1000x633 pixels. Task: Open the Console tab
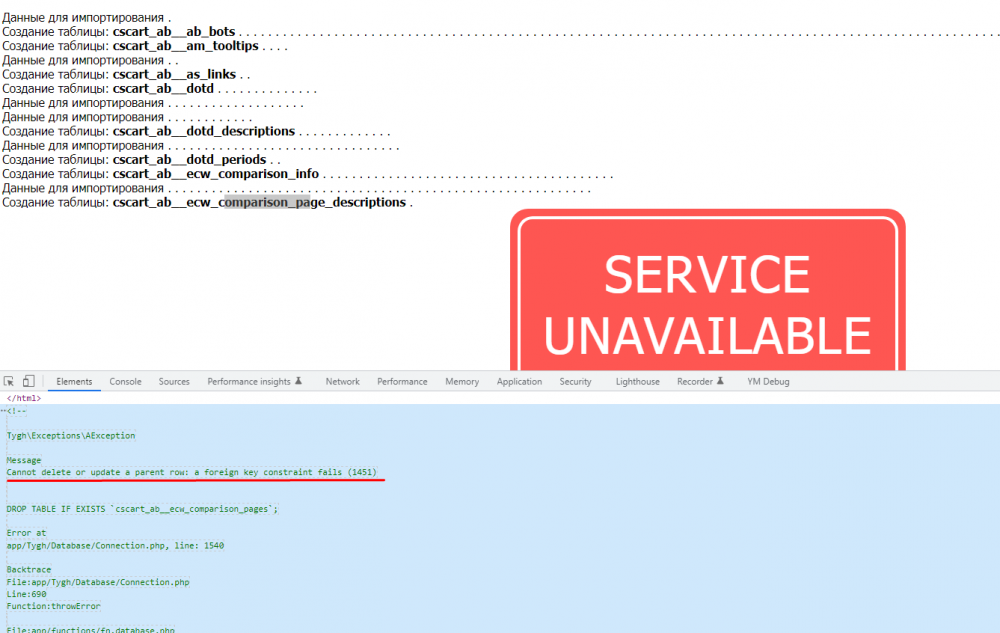coord(125,381)
